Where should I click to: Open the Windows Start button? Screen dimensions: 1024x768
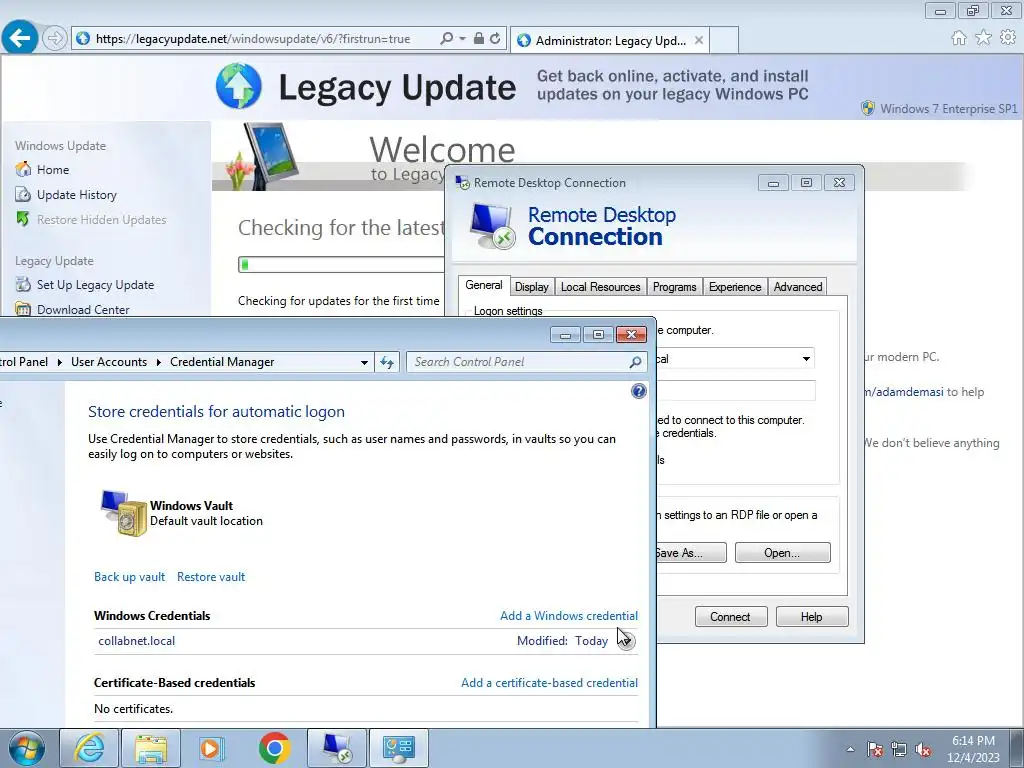(x=27, y=748)
